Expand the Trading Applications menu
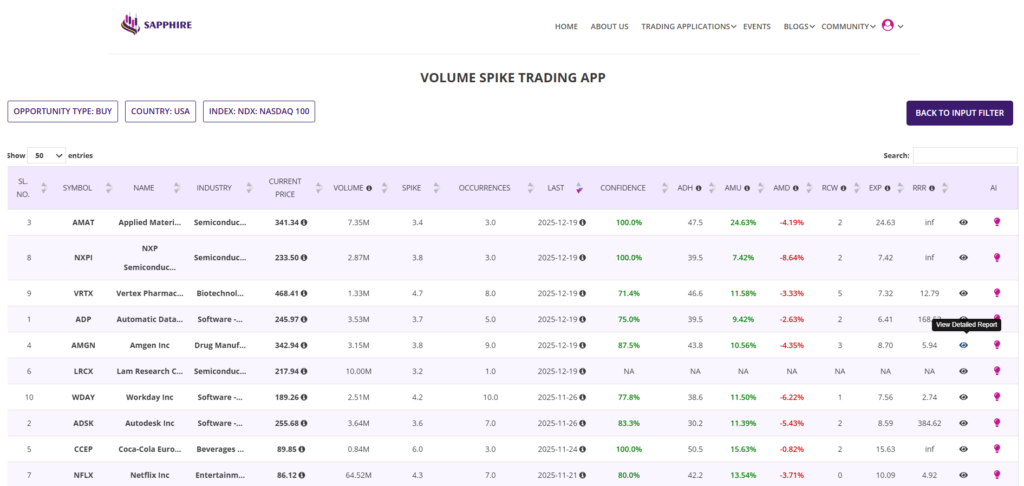Viewport: 1024px width, 486px height. pos(688,27)
